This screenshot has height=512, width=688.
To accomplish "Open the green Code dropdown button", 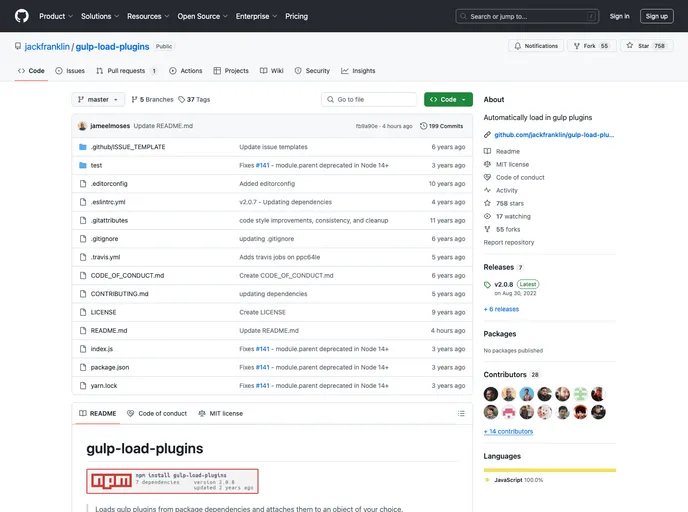I will click(x=448, y=100).
